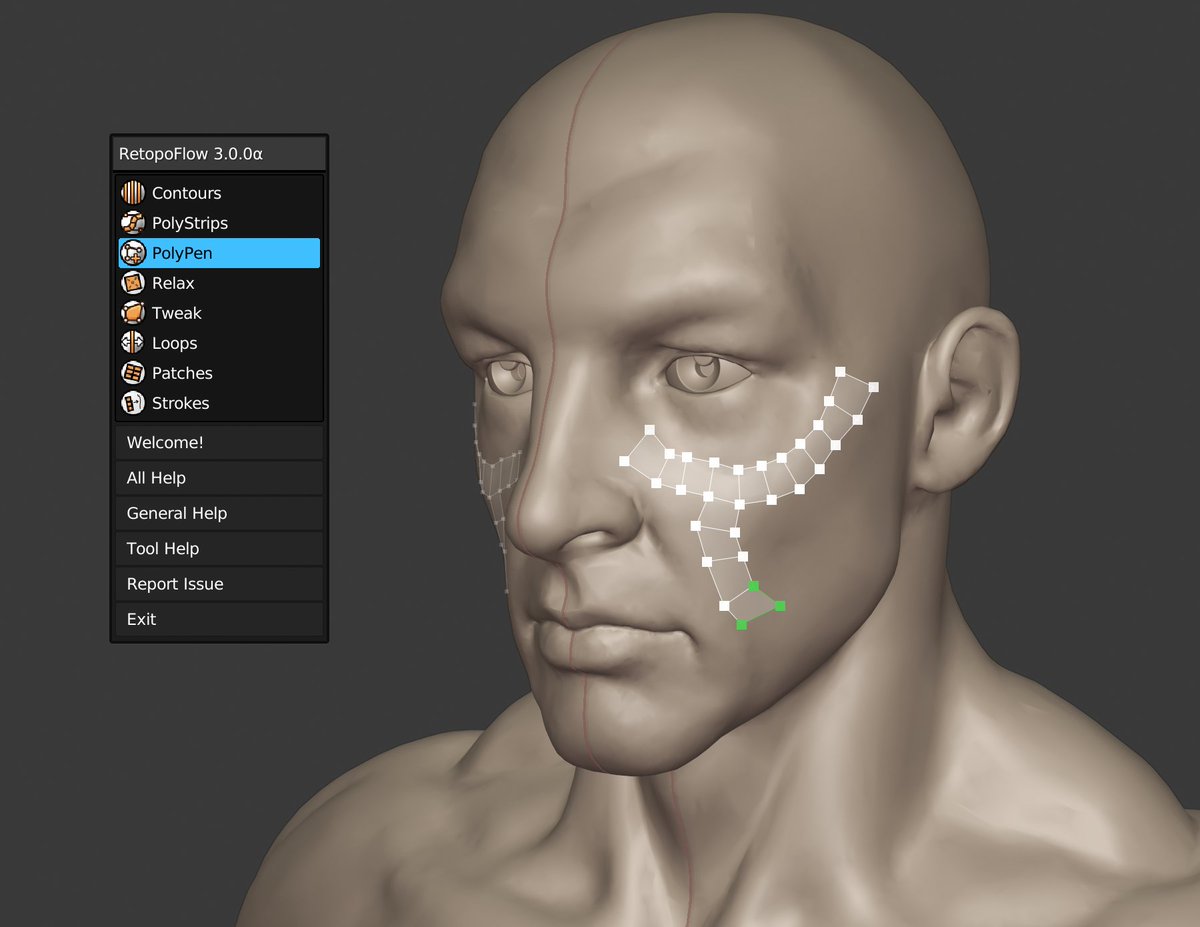Select the Loops tool icon
The width and height of the screenshot is (1200, 927).
pos(133,343)
